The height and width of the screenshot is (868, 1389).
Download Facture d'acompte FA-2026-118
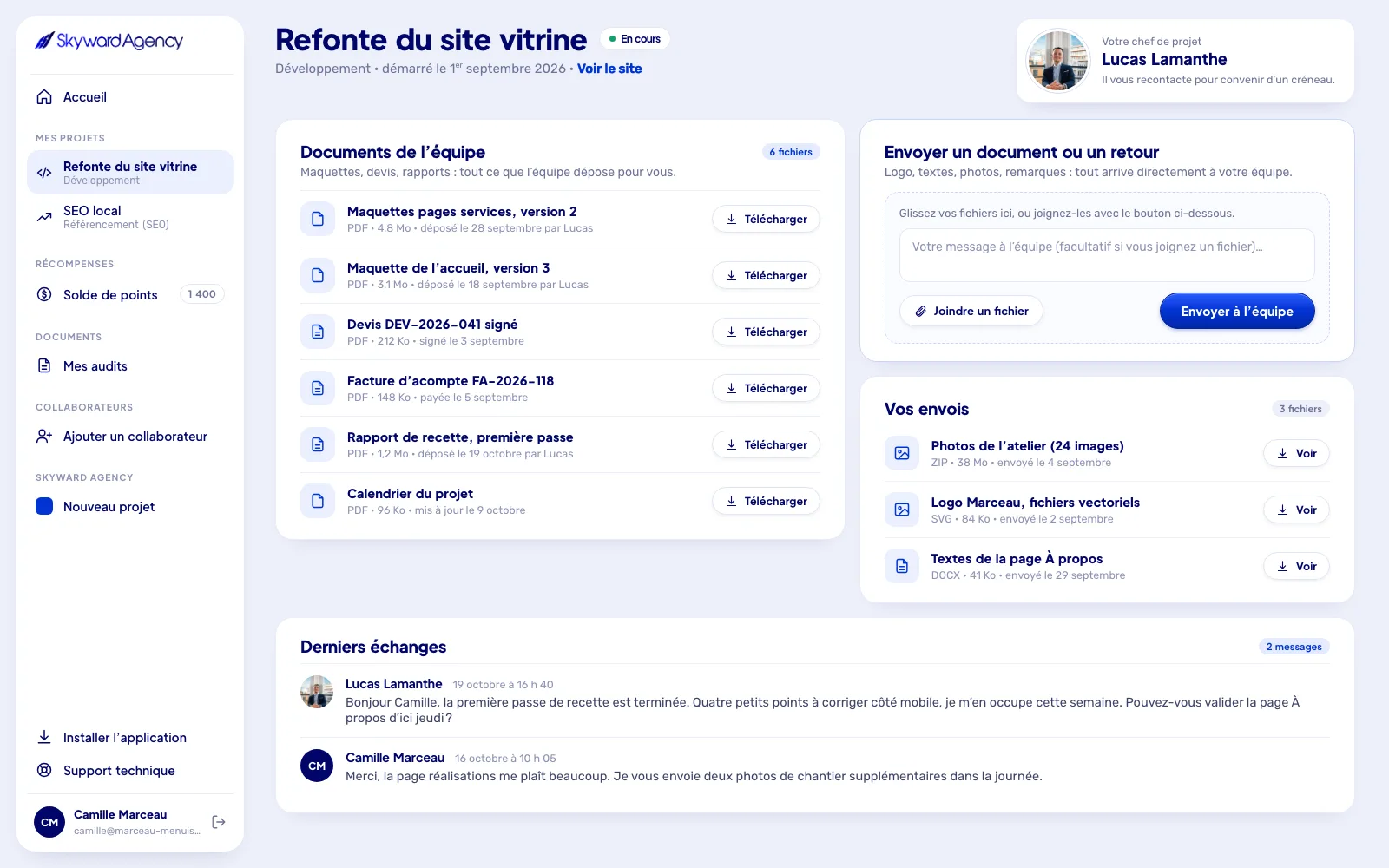click(766, 388)
